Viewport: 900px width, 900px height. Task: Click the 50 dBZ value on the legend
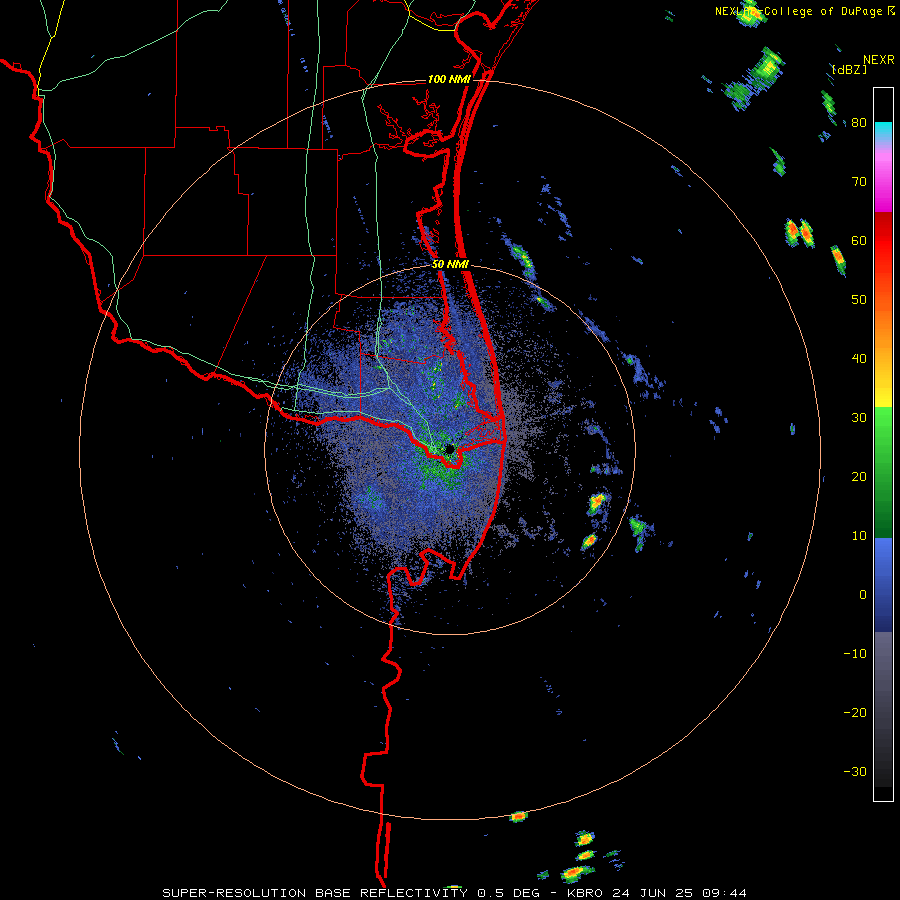[859, 300]
